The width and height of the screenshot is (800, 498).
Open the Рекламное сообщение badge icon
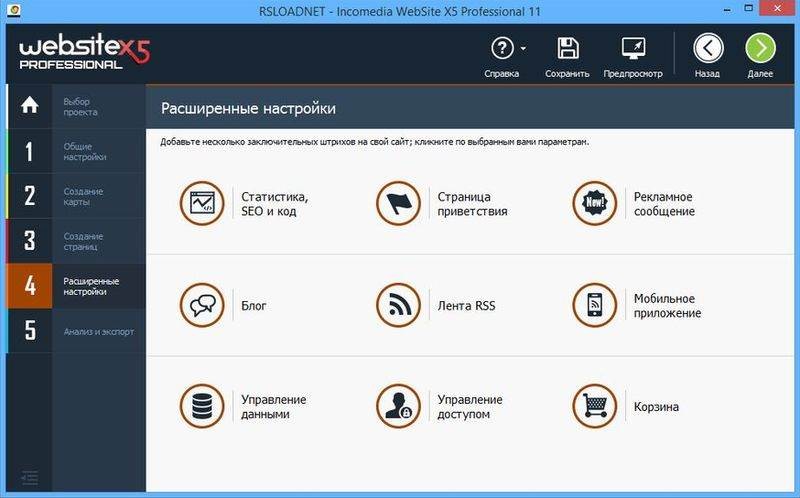pyautogui.click(x=594, y=204)
